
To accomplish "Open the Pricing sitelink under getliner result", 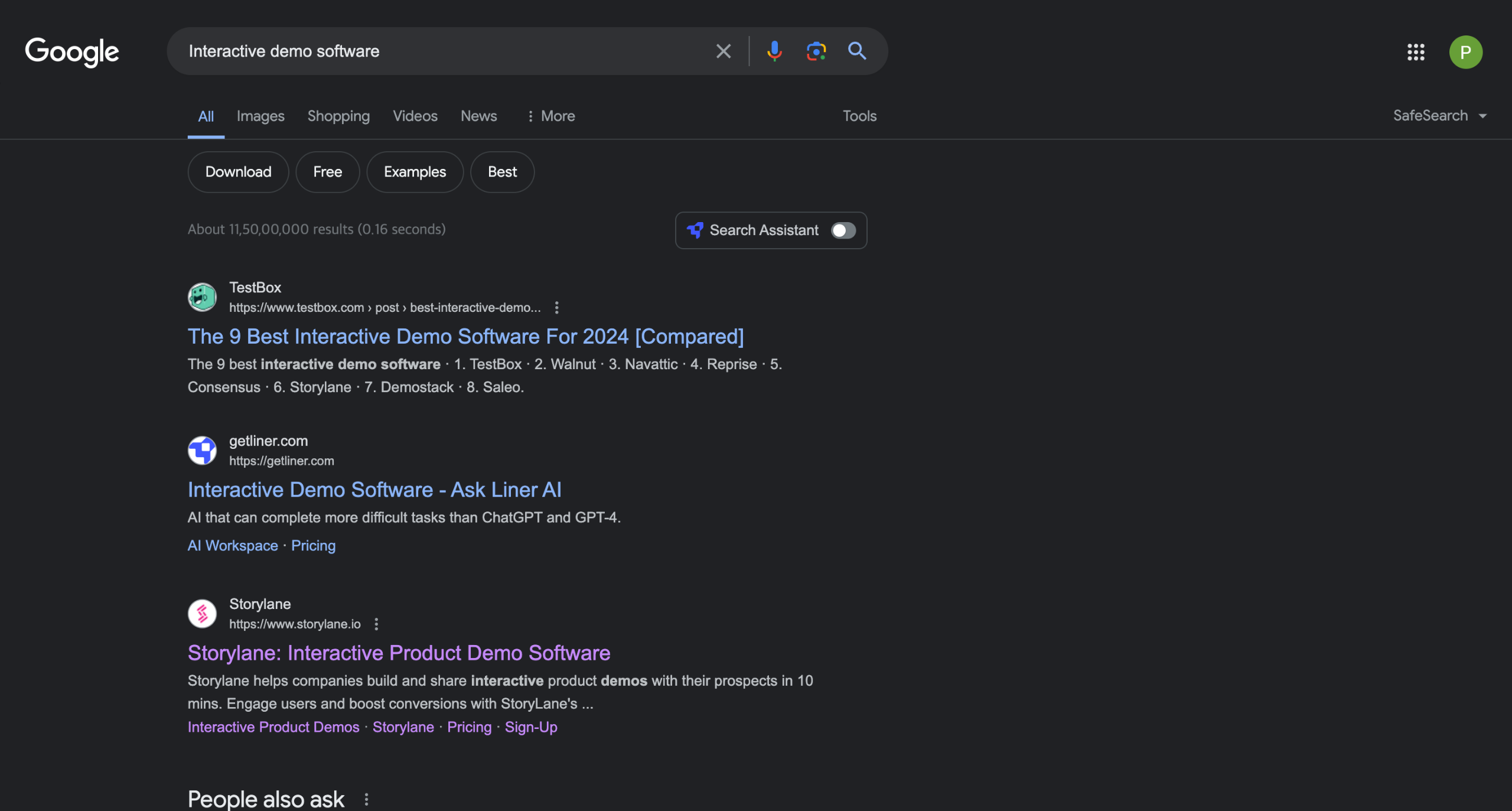I will point(313,546).
